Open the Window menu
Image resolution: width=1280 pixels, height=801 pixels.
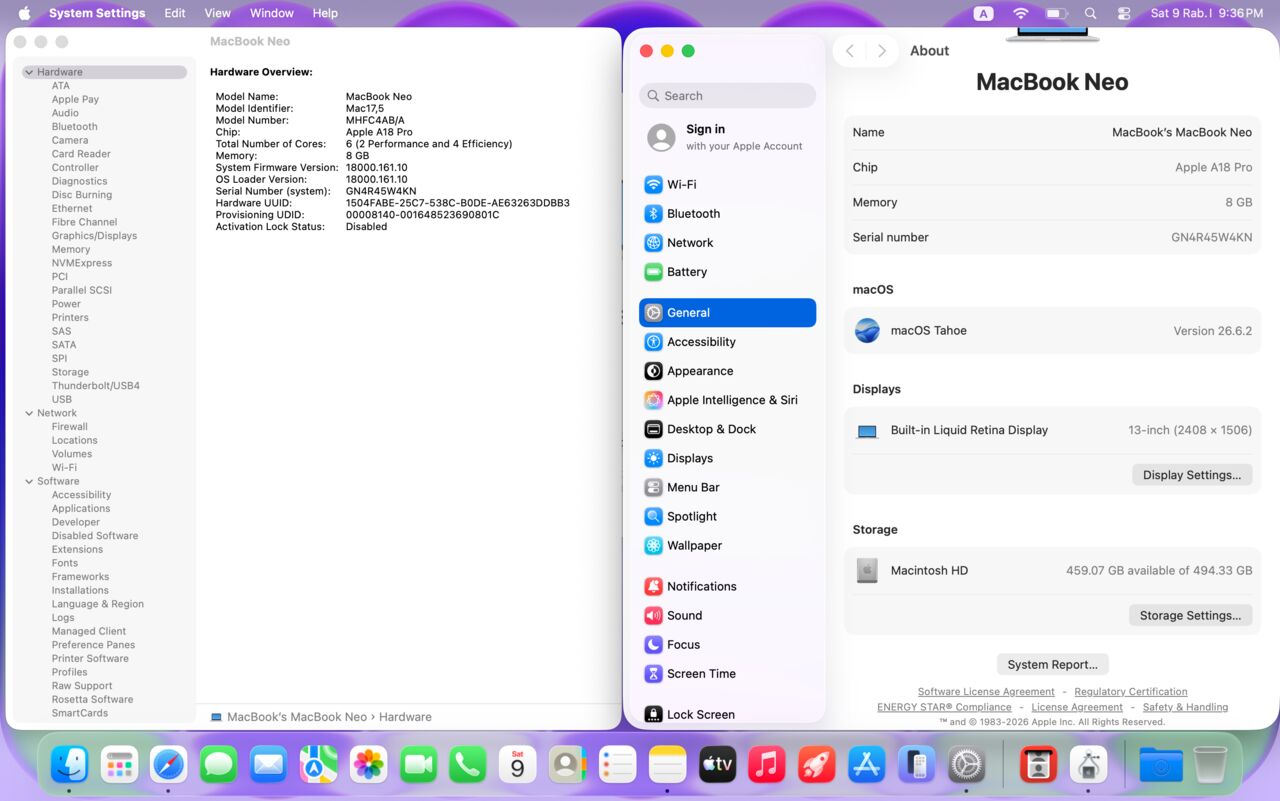(x=272, y=13)
